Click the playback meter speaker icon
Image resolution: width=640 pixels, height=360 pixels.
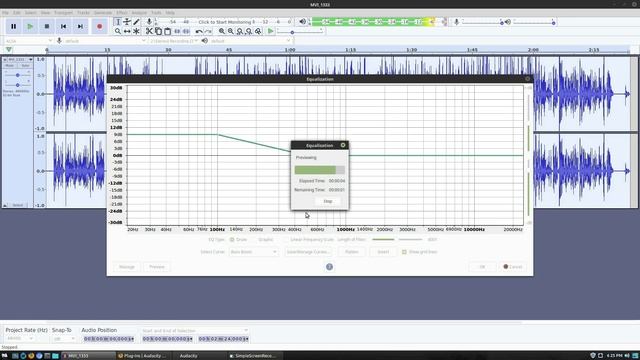pos(302,22)
